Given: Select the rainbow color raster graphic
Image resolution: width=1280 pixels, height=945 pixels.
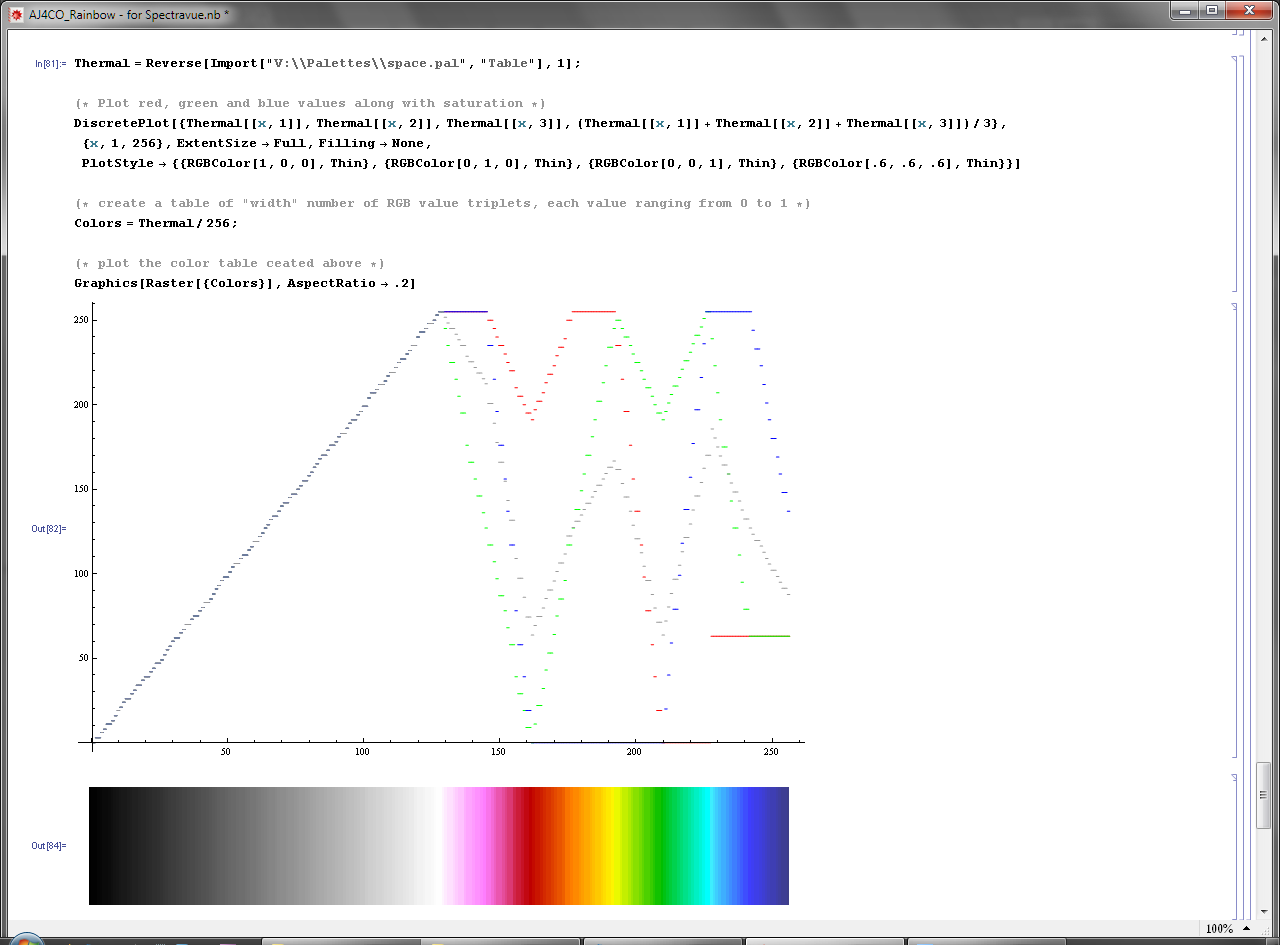Looking at the screenshot, I should click(438, 846).
